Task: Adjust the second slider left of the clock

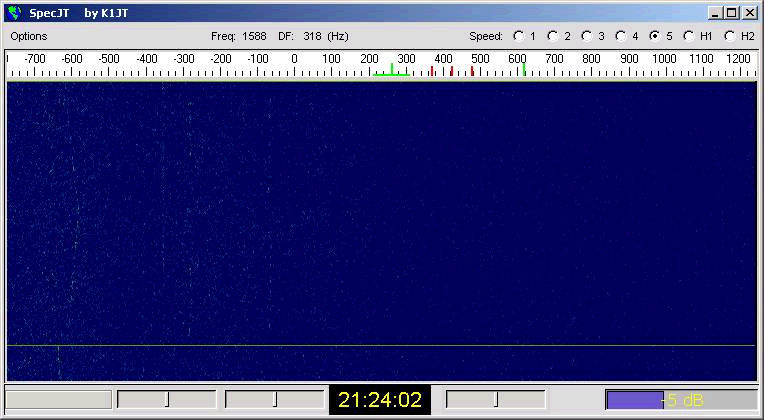Action: 275,400
